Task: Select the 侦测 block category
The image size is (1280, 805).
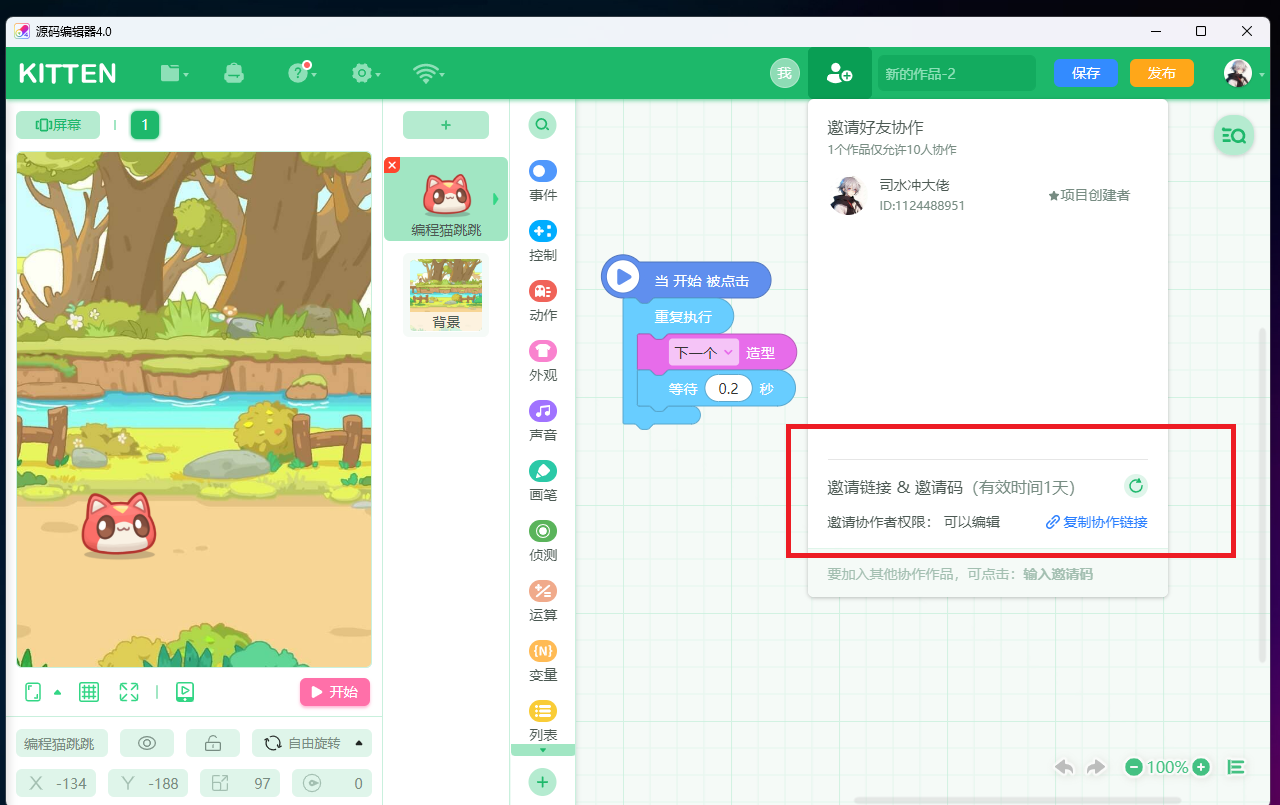Action: coord(543,541)
